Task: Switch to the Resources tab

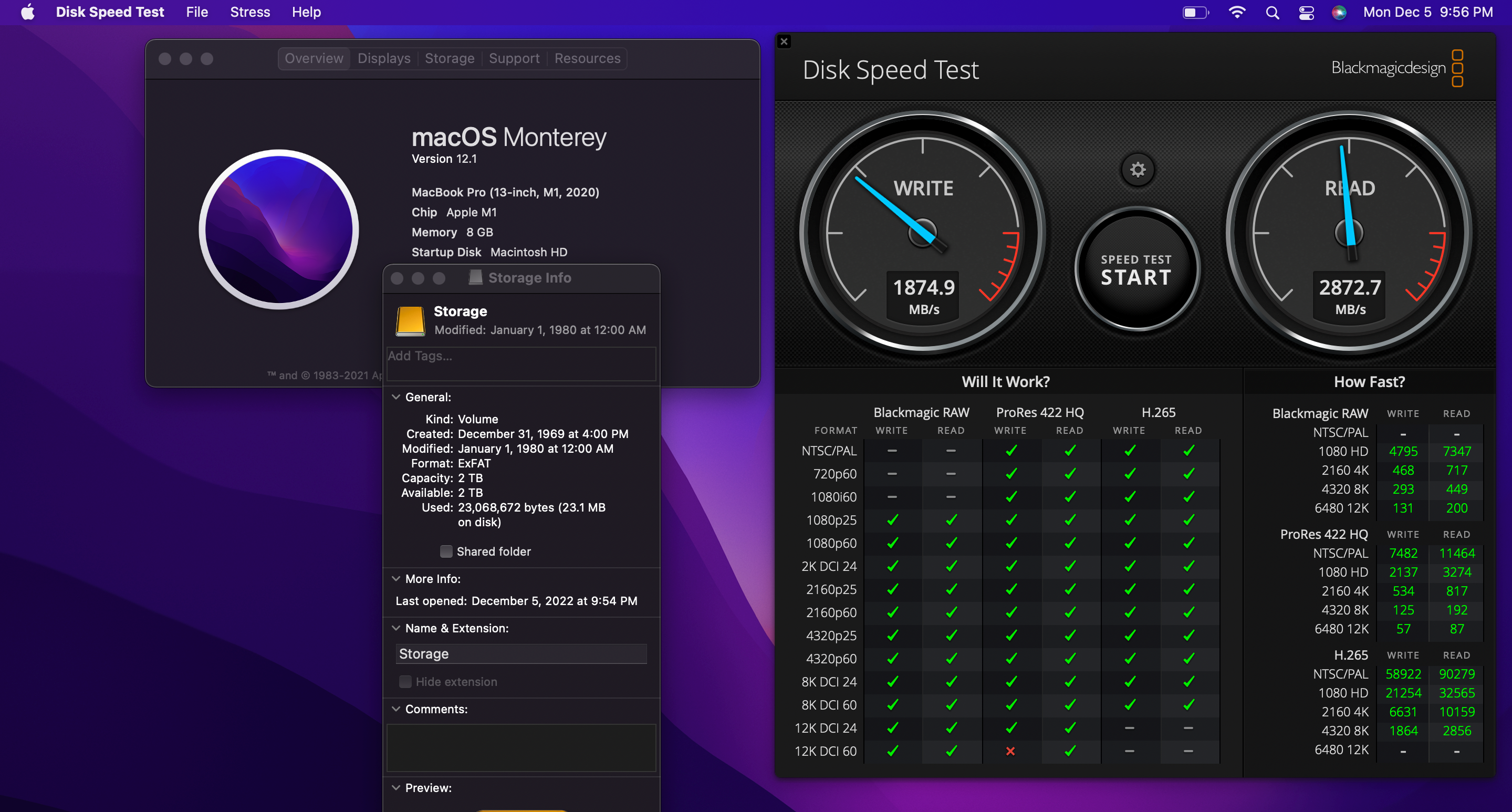Action: [x=587, y=58]
